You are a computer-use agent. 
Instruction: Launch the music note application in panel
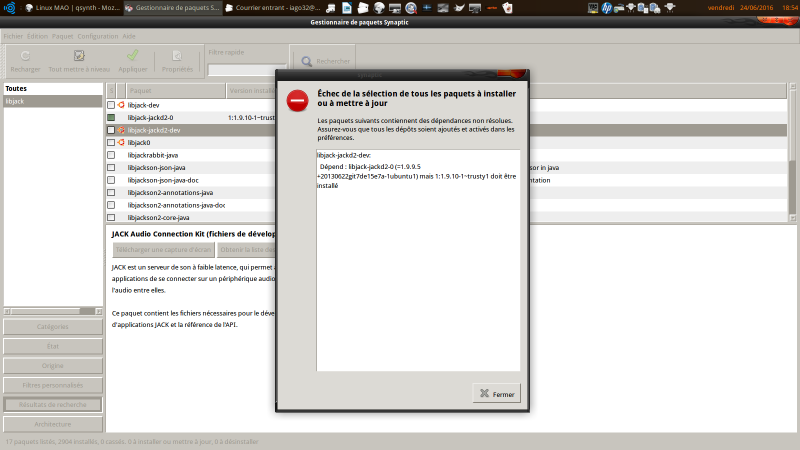tap(331, 8)
